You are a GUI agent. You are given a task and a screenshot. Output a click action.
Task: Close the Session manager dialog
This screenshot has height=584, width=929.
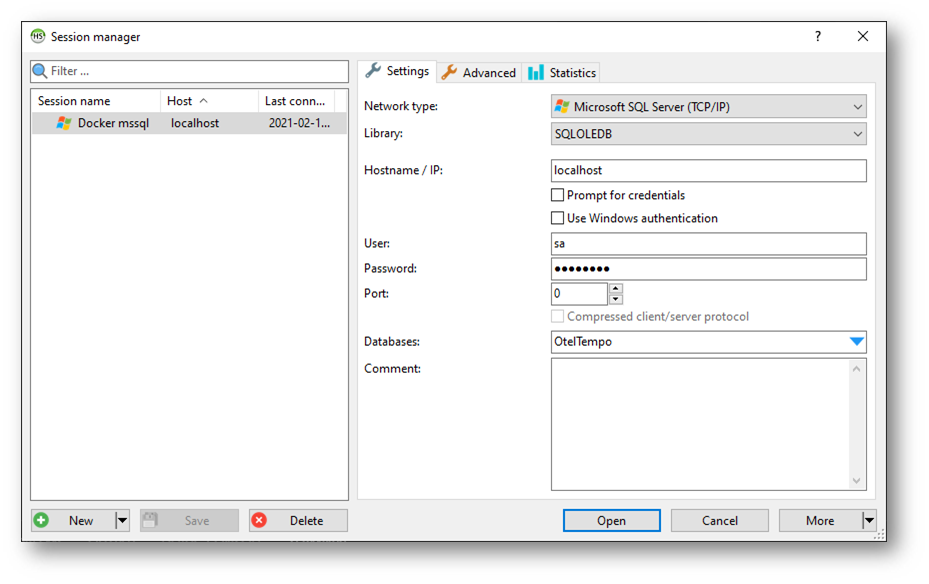[x=863, y=36]
